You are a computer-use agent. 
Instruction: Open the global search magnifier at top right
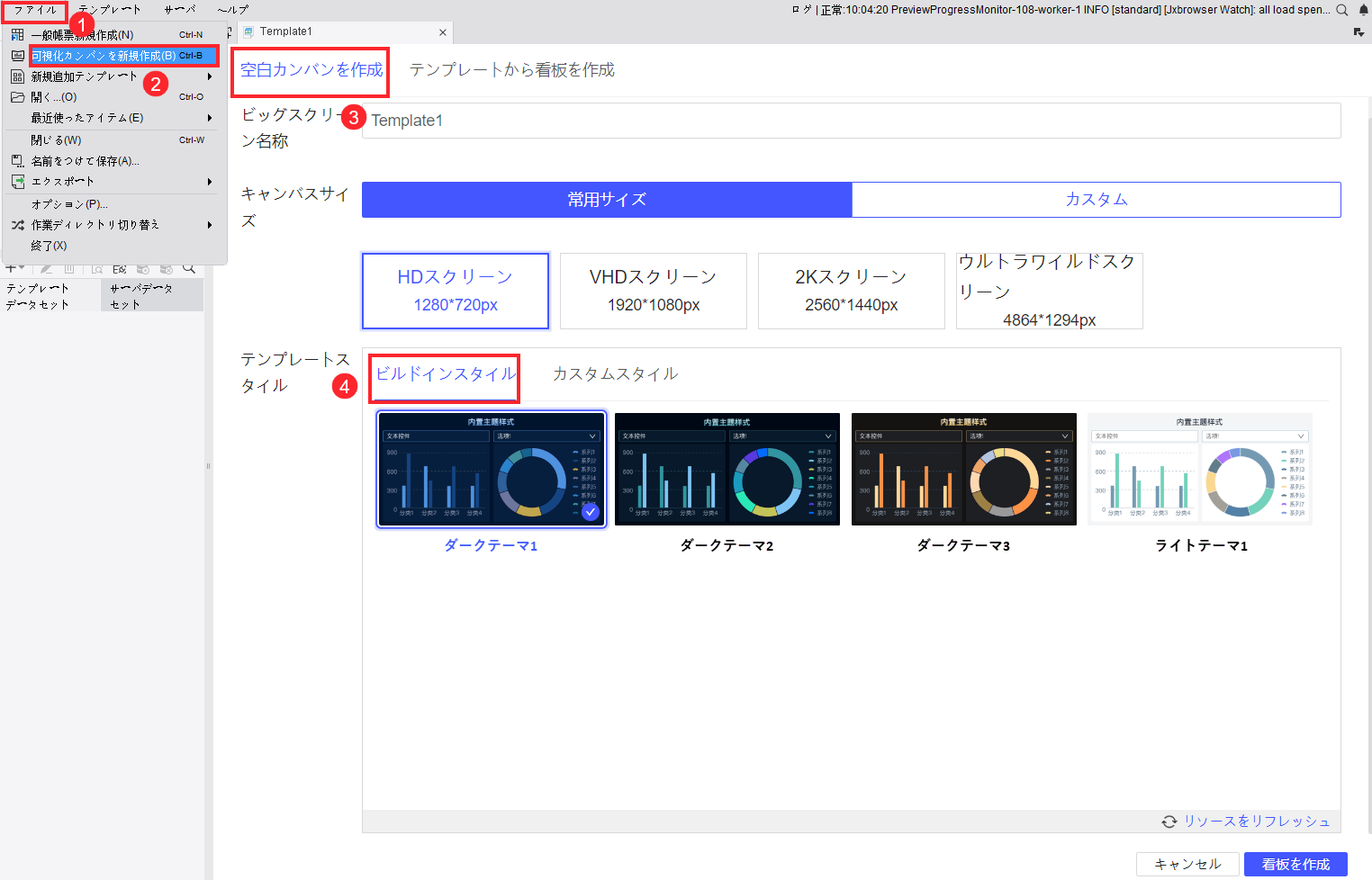[1341, 9]
